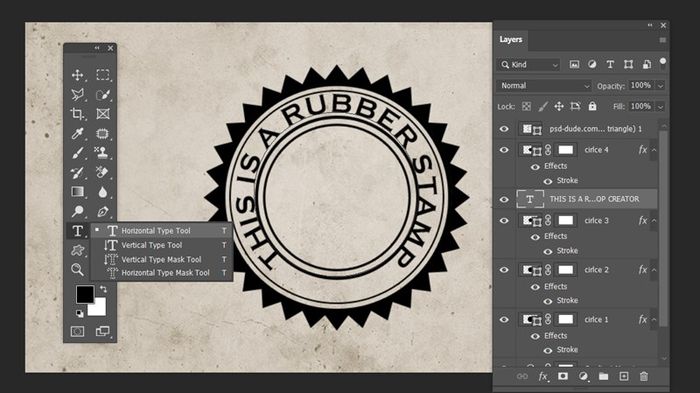
Task: Select the Zoom tool
Action: (x=77, y=270)
